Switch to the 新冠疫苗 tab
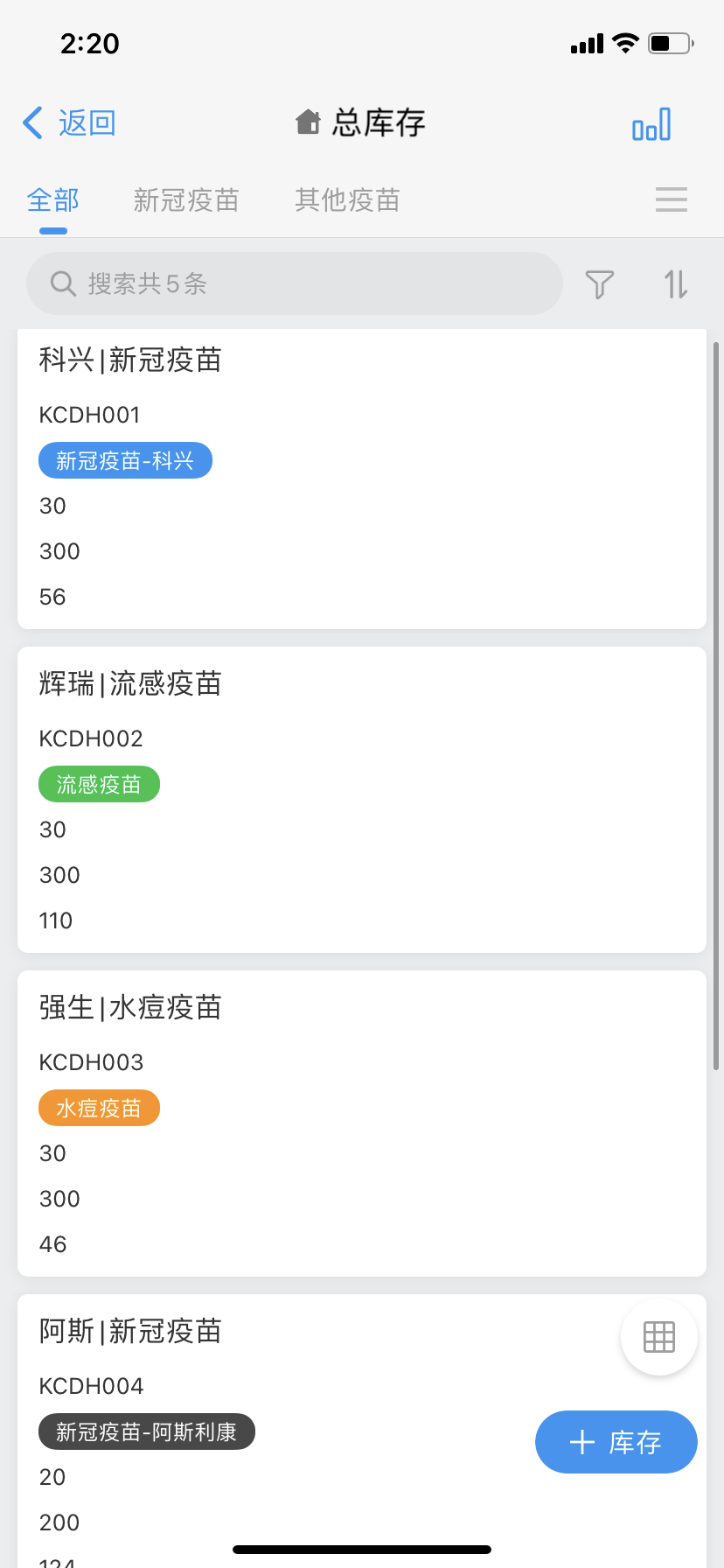This screenshot has height=1568, width=724. click(x=186, y=200)
